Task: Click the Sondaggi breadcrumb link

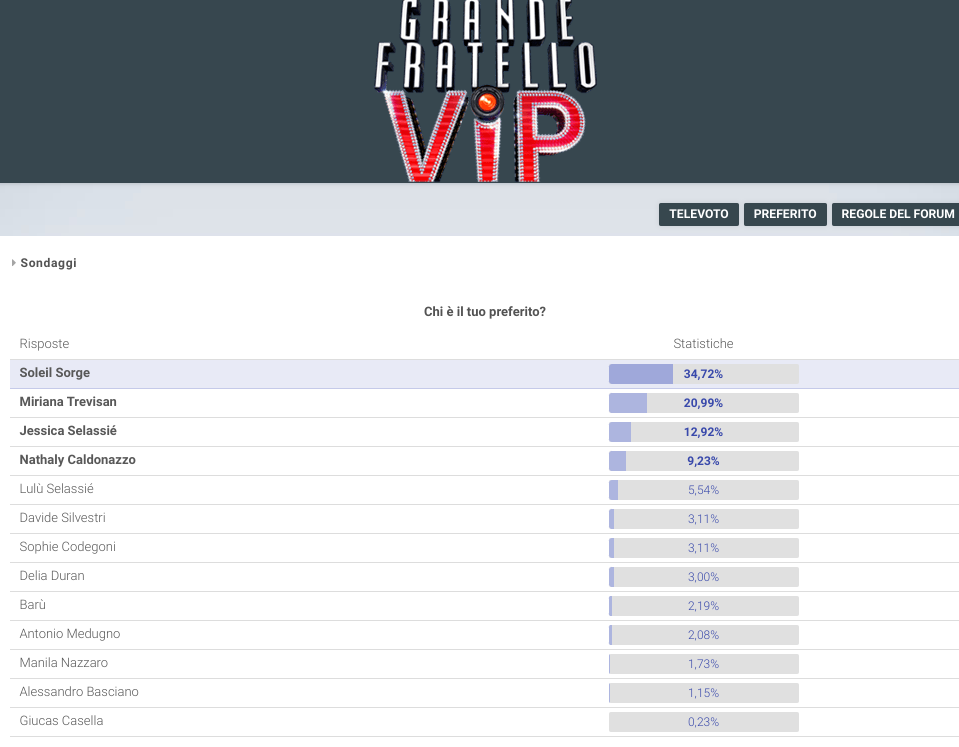Action: tap(48, 263)
